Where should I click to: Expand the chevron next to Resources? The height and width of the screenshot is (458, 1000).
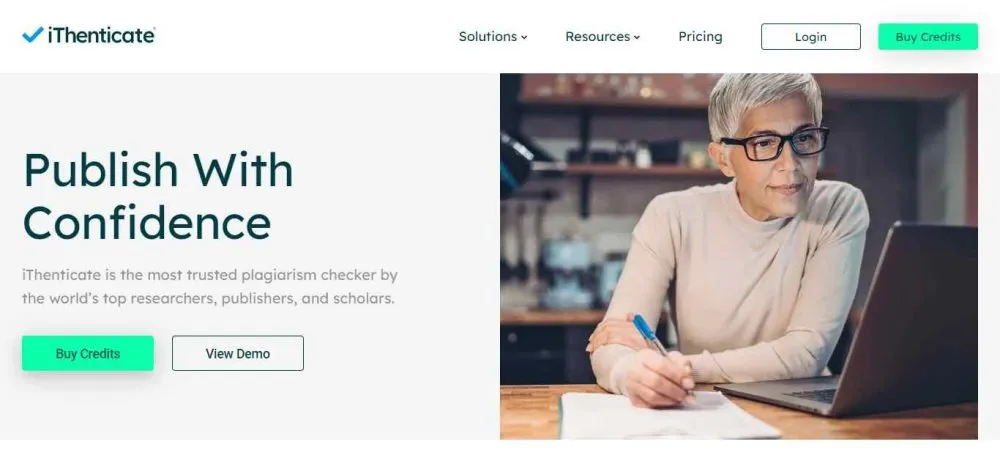point(637,38)
